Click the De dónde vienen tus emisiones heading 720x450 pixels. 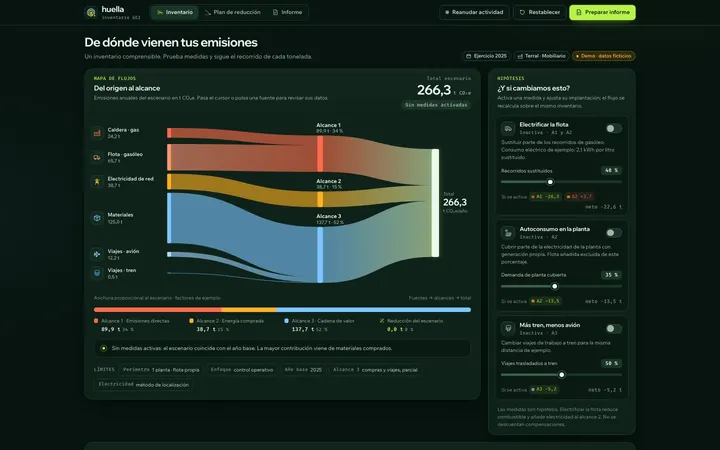point(171,42)
